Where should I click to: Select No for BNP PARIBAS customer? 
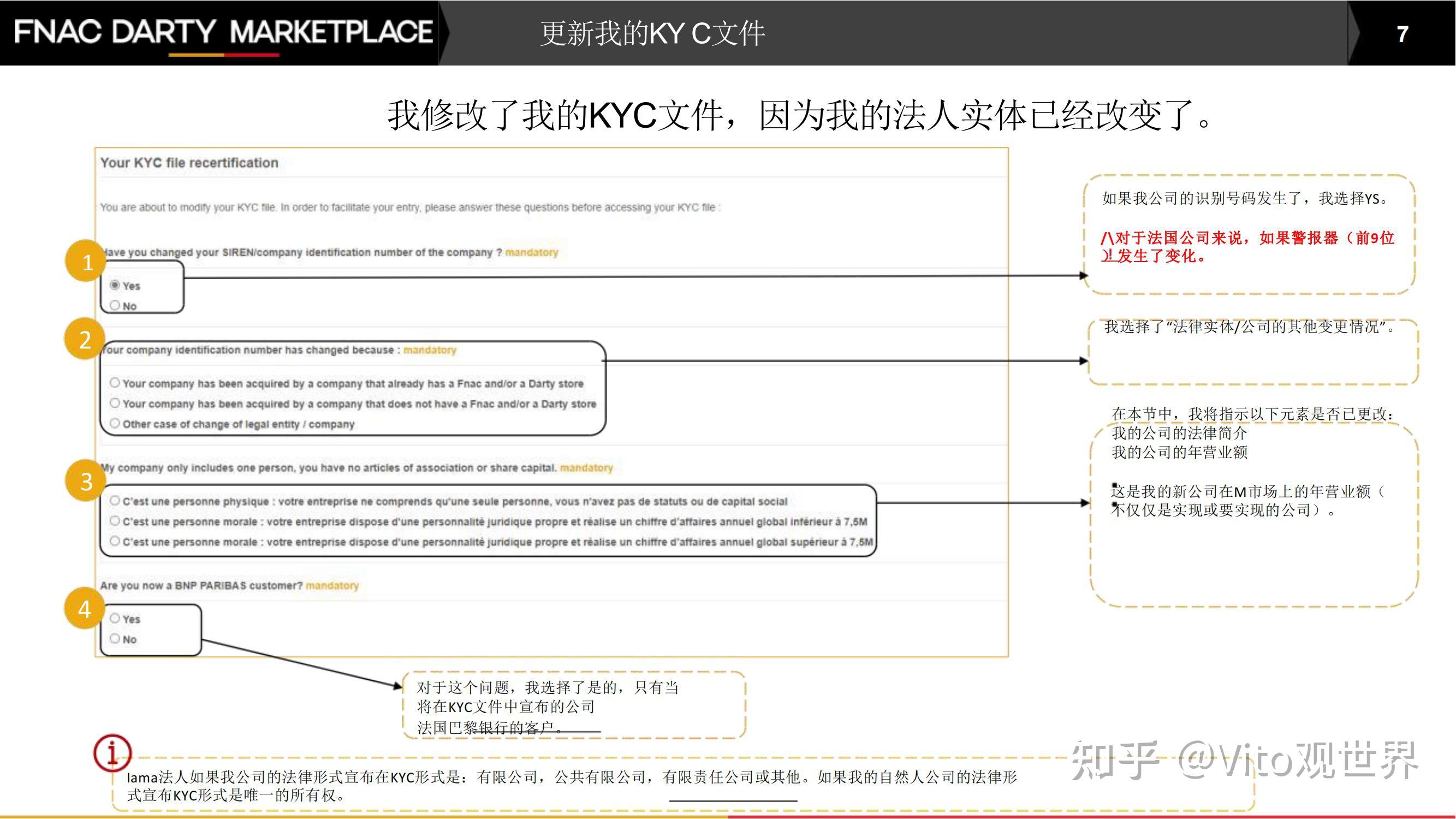pyautogui.click(x=115, y=638)
